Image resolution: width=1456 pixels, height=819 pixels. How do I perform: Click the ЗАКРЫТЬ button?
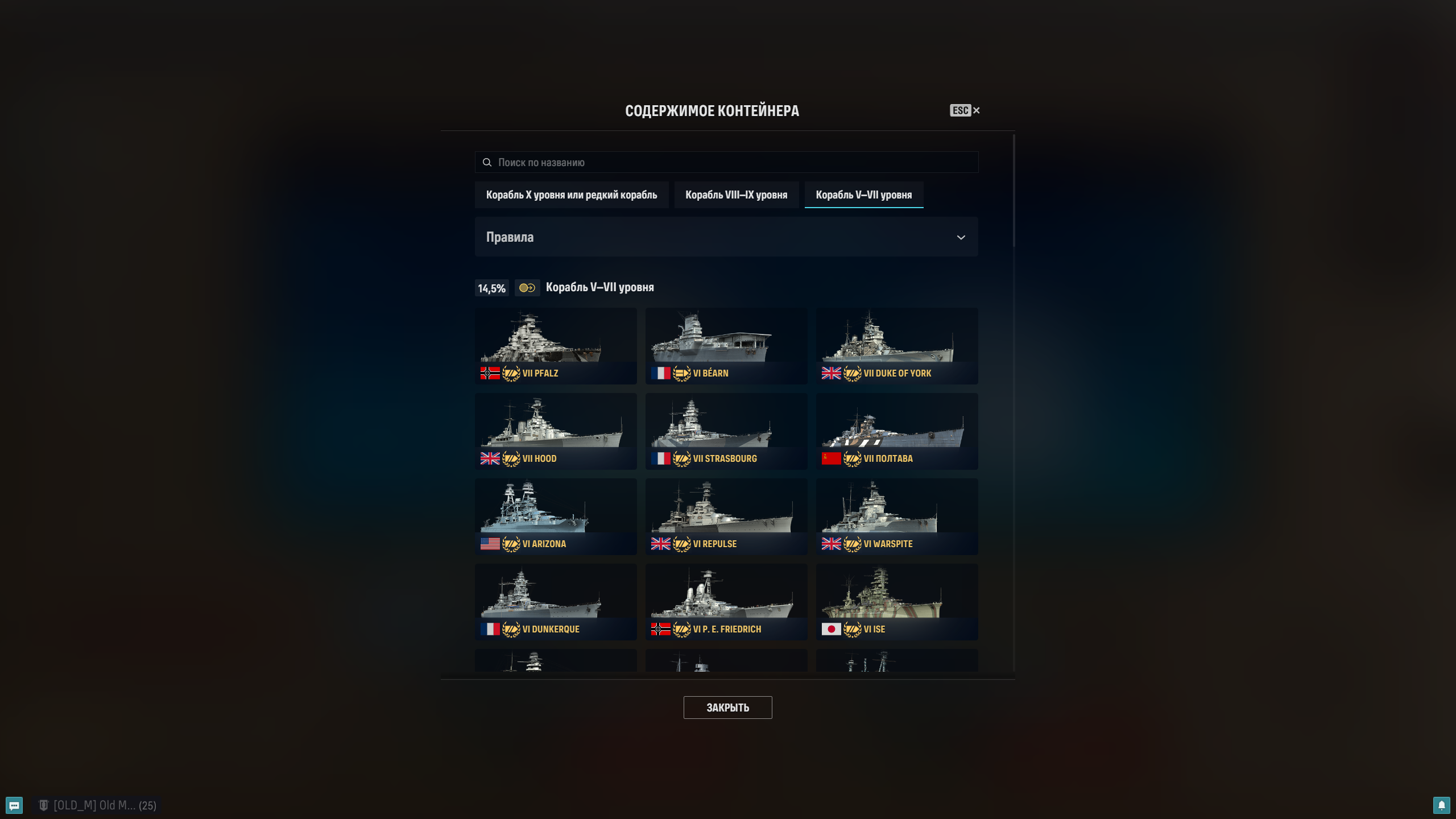point(727,708)
